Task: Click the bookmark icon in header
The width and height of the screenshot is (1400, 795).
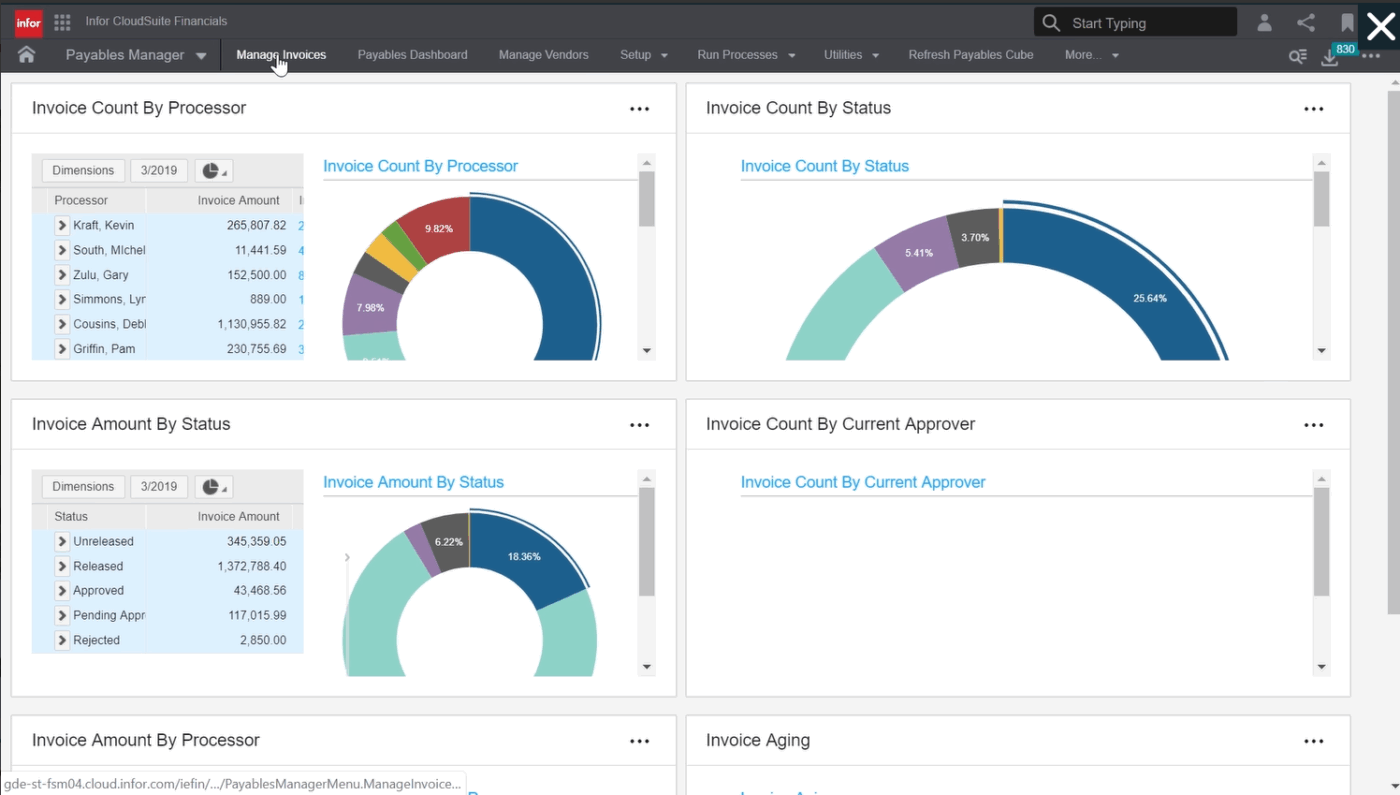Action: coord(1347,23)
